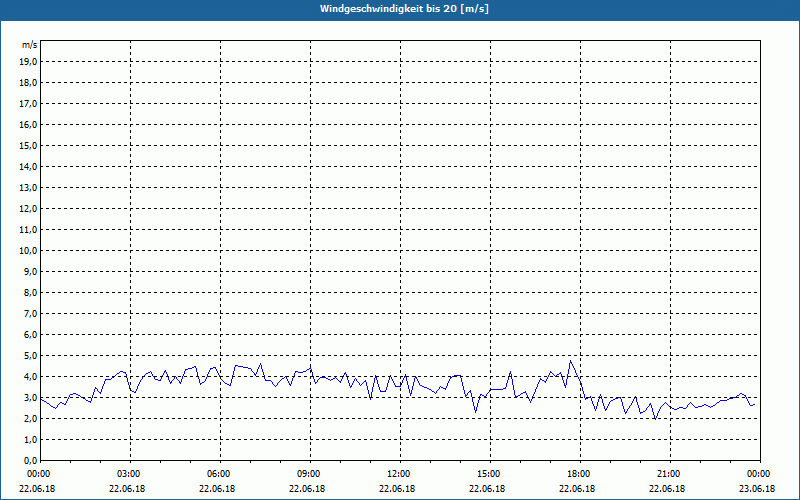The height and width of the screenshot is (500, 800).
Task: Click the 5,0 y-axis value
Action: click(x=31, y=356)
